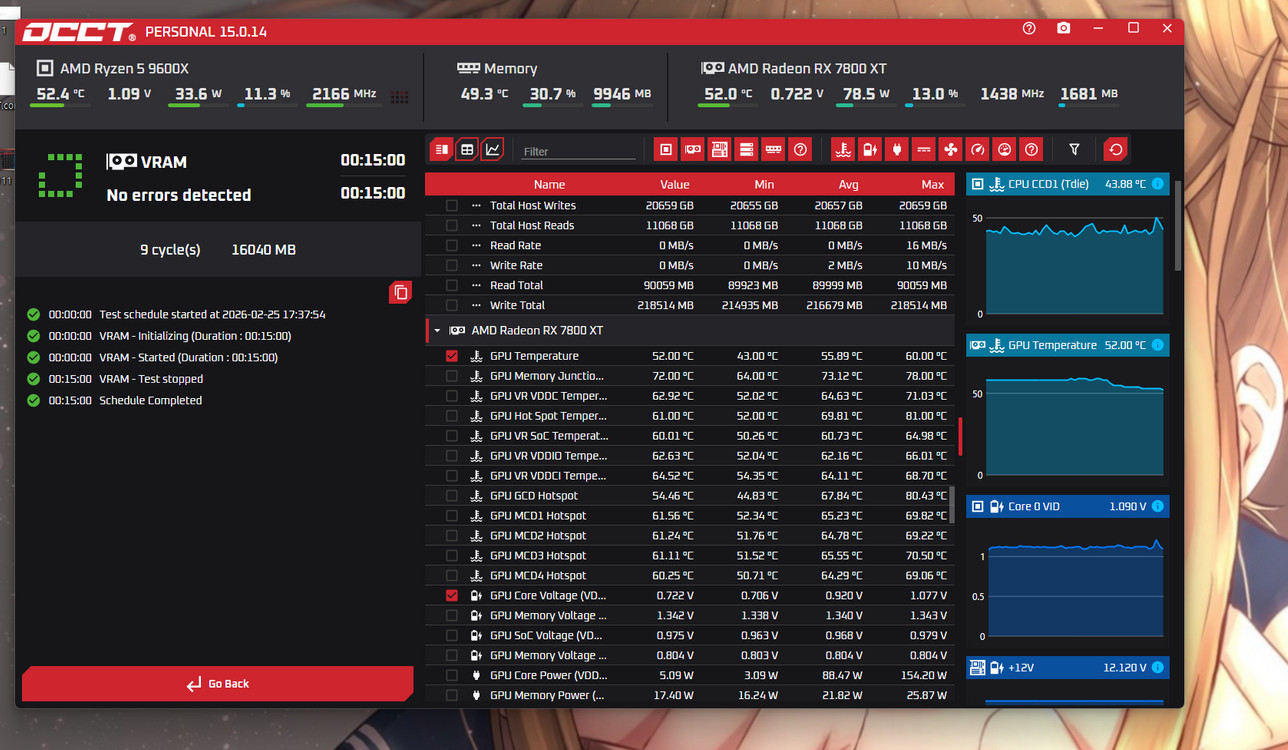Open the funnel filter options icon
The width and height of the screenshot is (1288, 750).
point(1074,150)
